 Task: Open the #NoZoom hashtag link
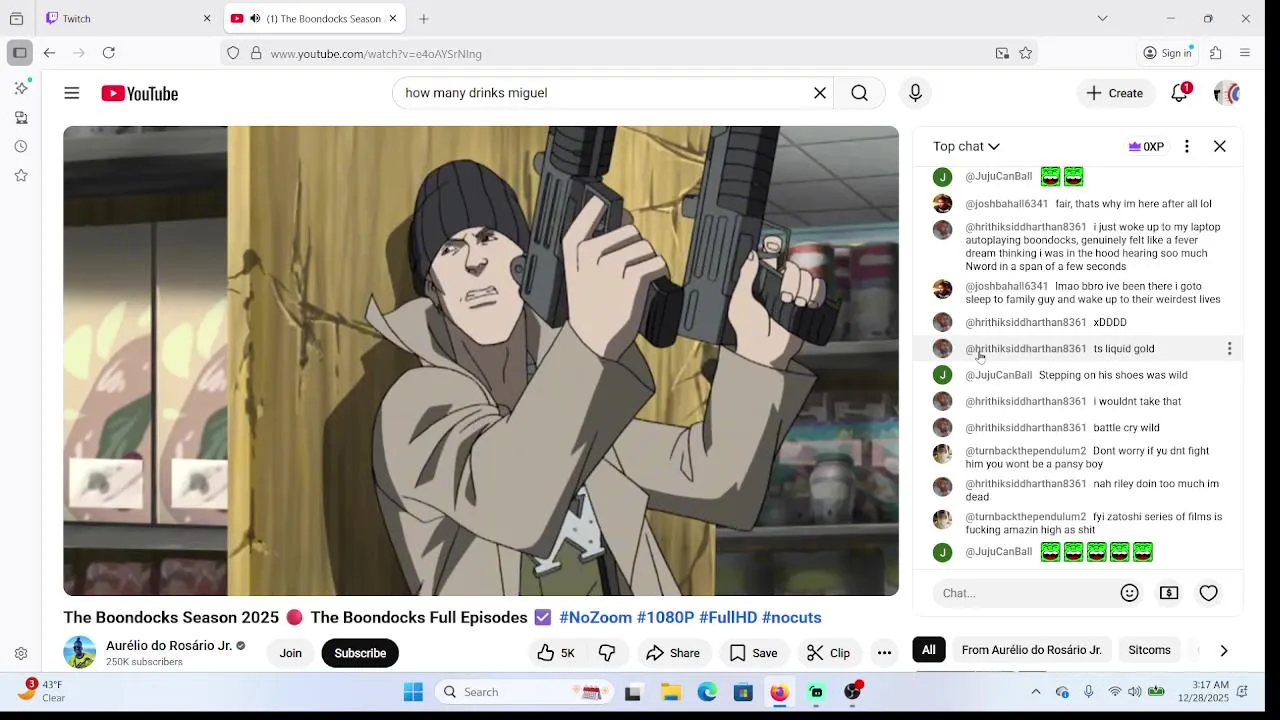click(595, 618)
